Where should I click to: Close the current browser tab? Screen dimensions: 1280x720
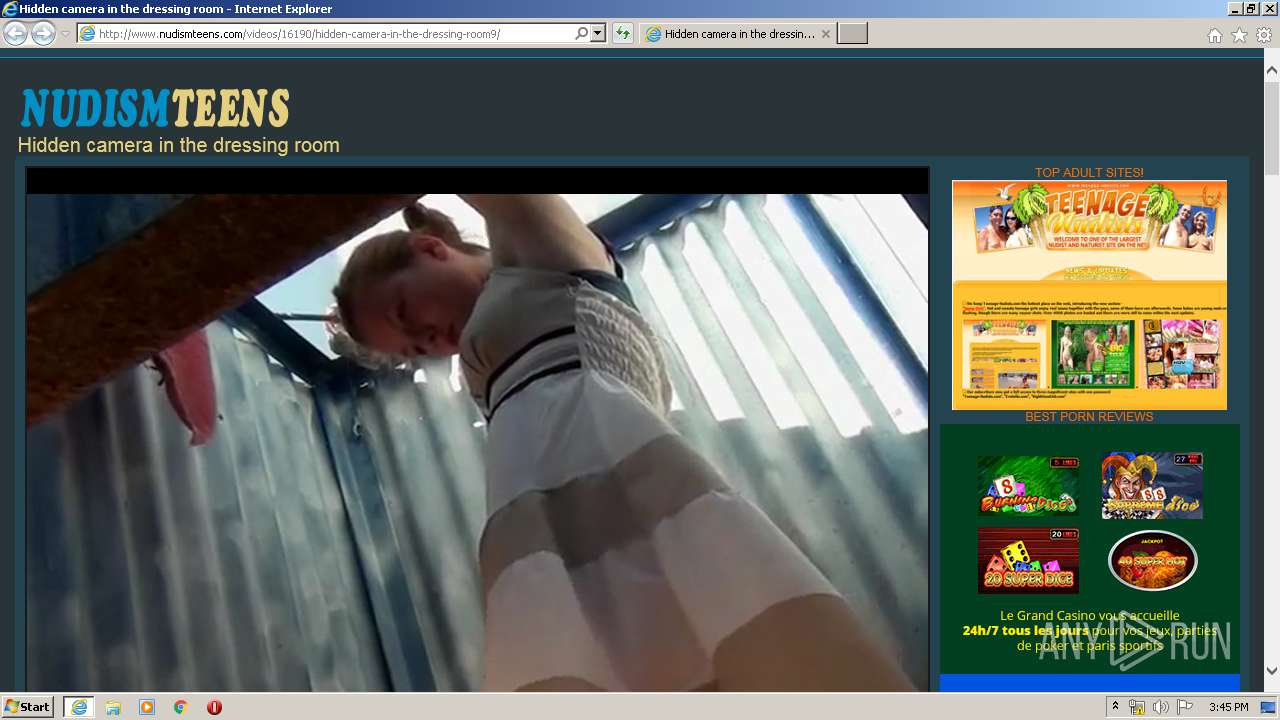click(x=826, y=34)
